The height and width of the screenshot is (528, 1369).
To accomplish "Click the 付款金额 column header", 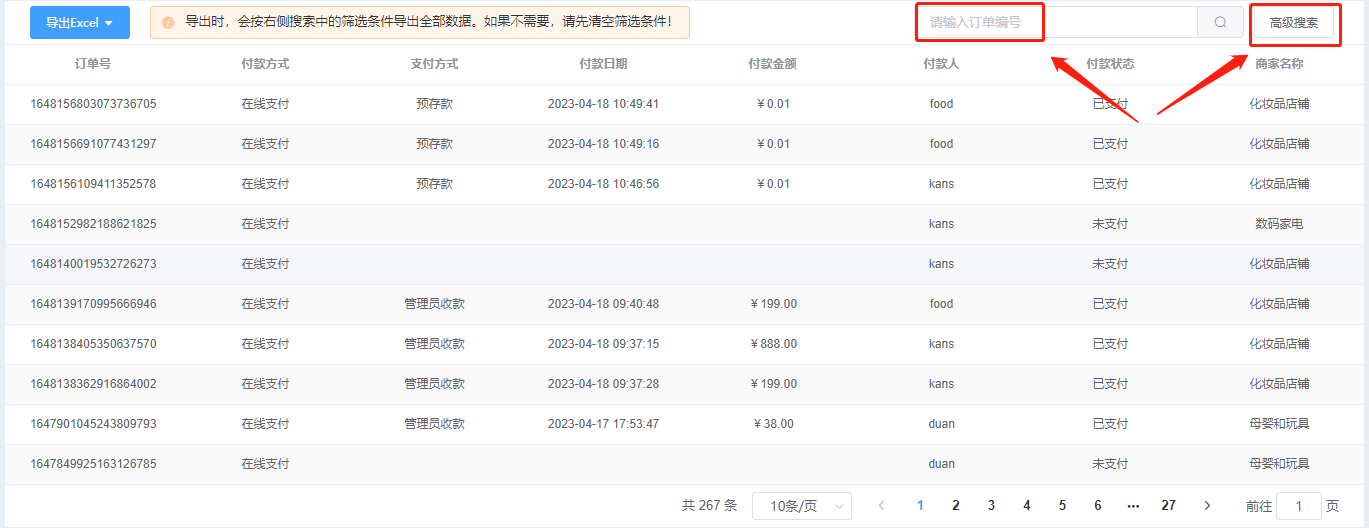I will [x=773, y=64].
